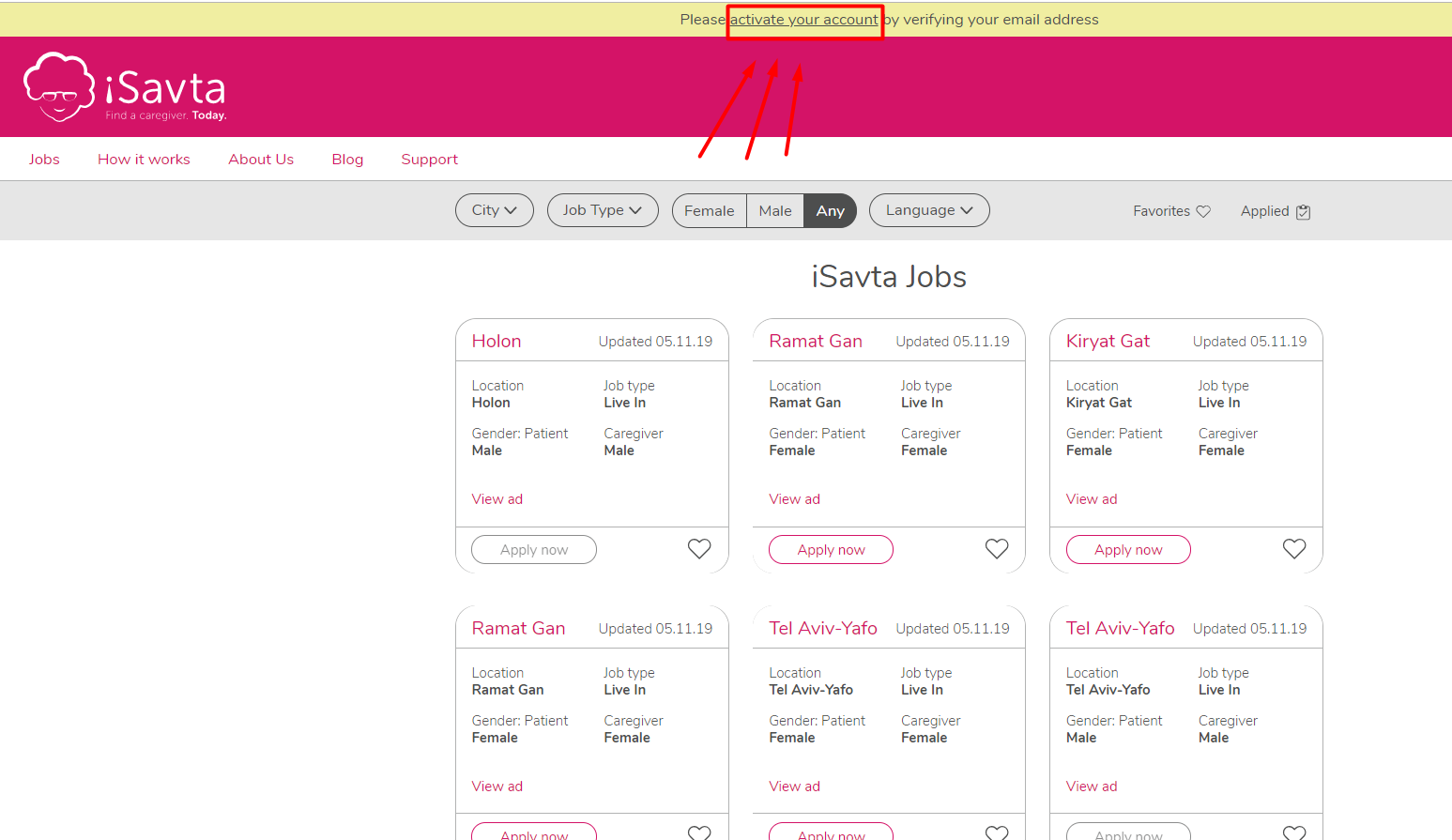The width and height of the screenshot is (1452, 840).
Task: View ad for the Holon job
Action: (497, 499)
